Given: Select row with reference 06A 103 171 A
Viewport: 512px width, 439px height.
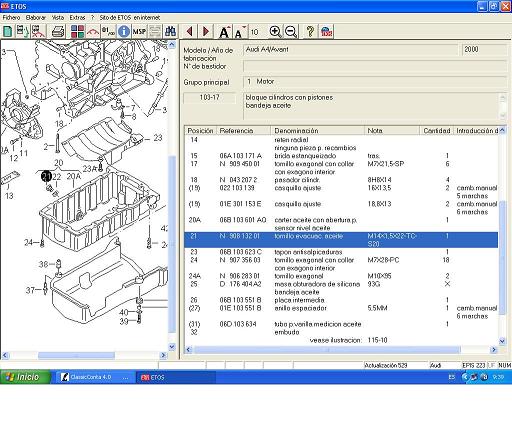Looking at the screenshot, I should pyautogui.click(x=341, y=156).
